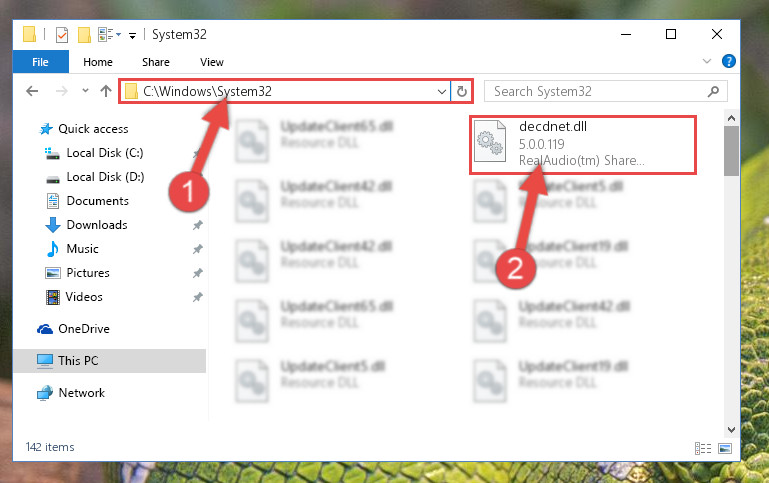Click the Back navigation arrow

point(32,91)
